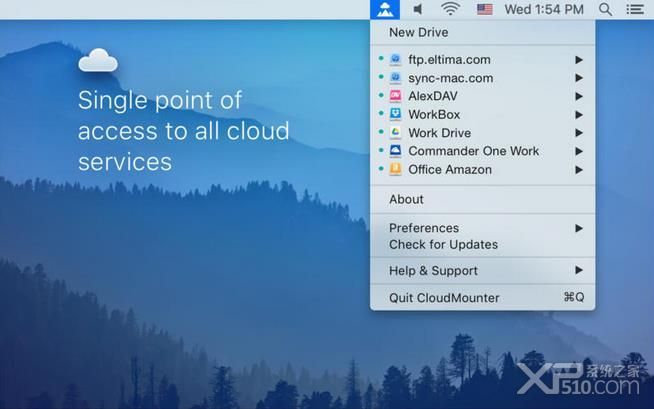Click the Work Drive Google Drive icon
The height and width of the screenshot is (409, 654).
(x=395, y=133)
